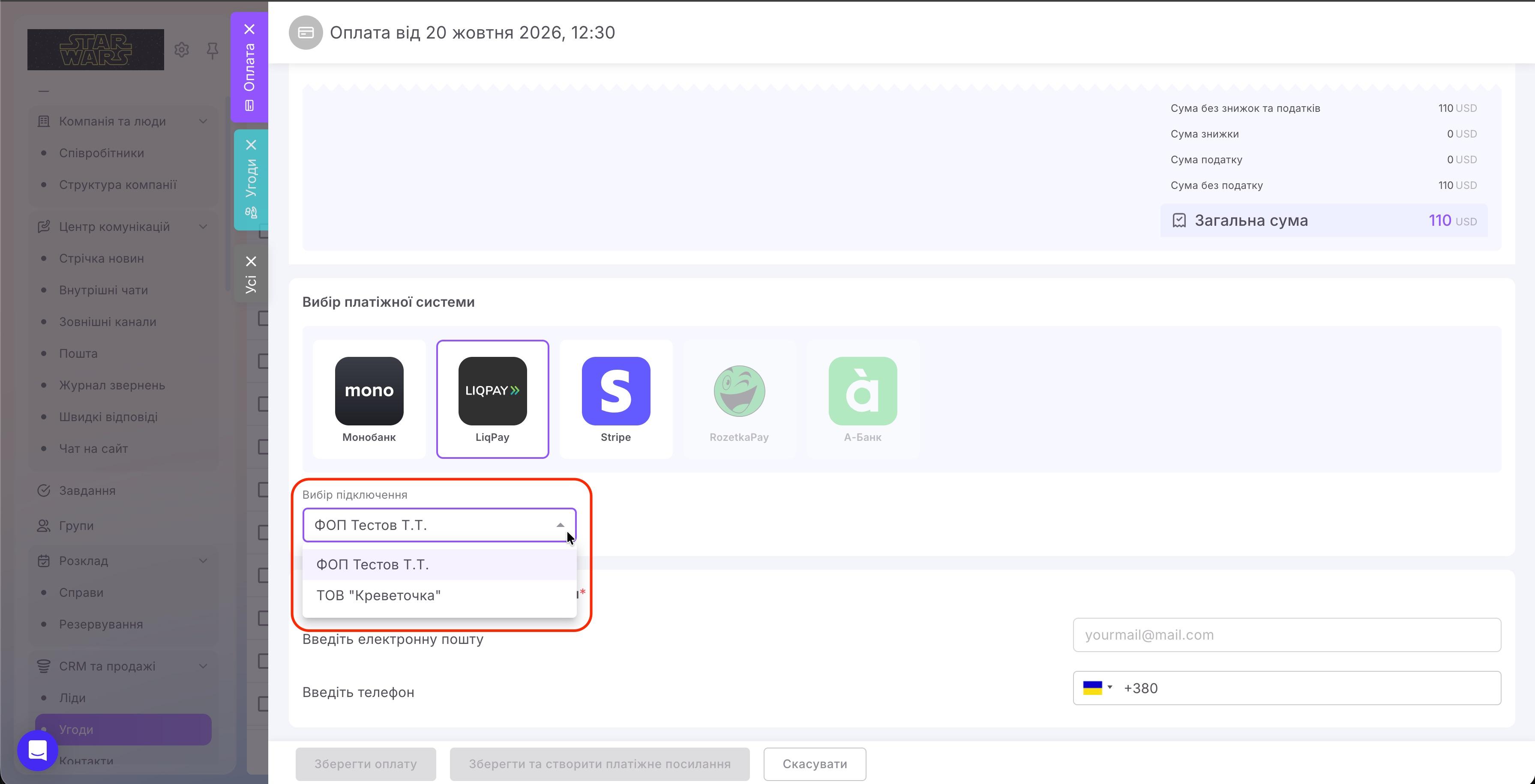Image resolution: width=1535 pixels, height=784 pixels.
Task: Focus the email input field
Action: pos(1286,634)
